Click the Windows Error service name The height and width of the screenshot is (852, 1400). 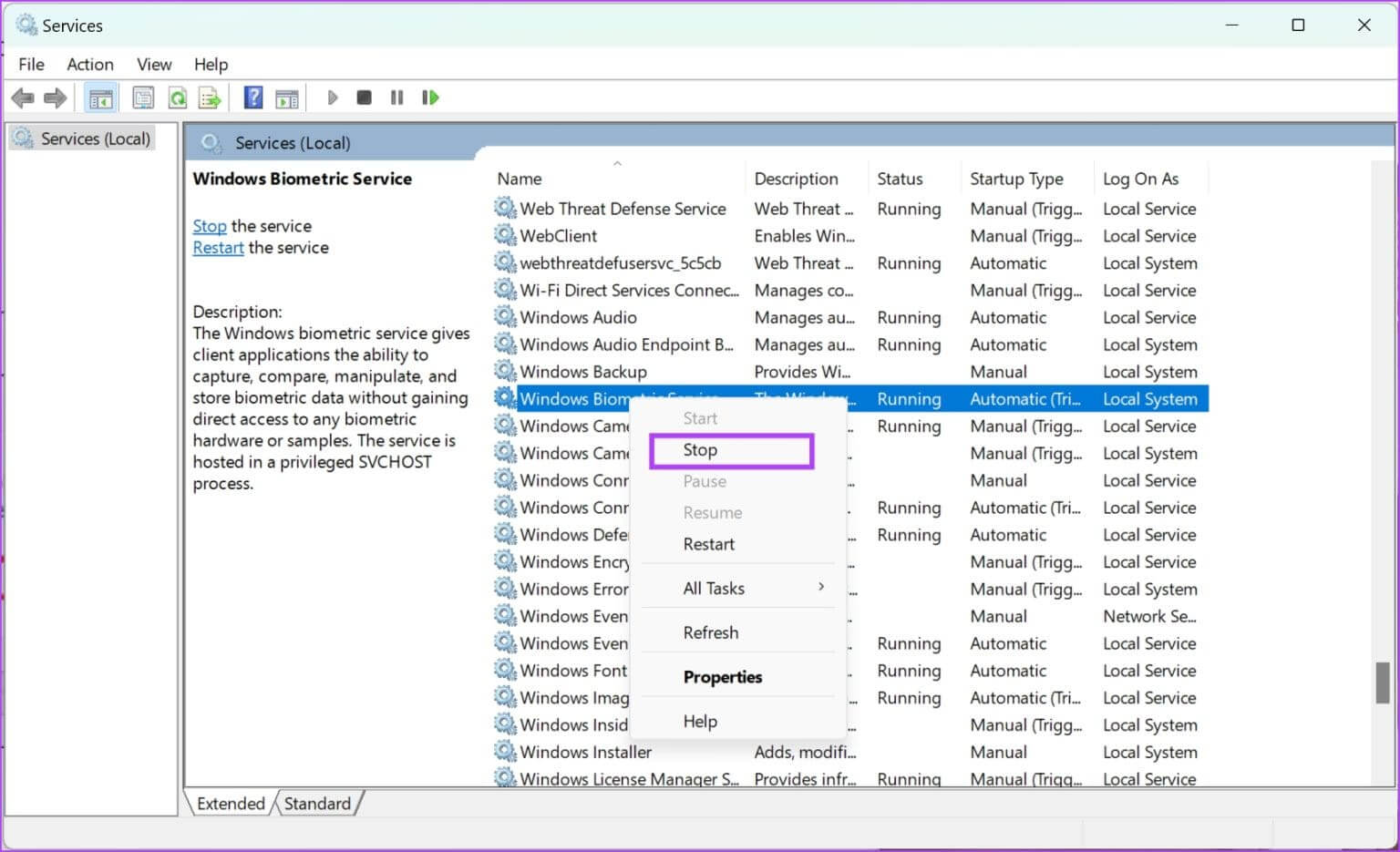click(x=574, y=589)
